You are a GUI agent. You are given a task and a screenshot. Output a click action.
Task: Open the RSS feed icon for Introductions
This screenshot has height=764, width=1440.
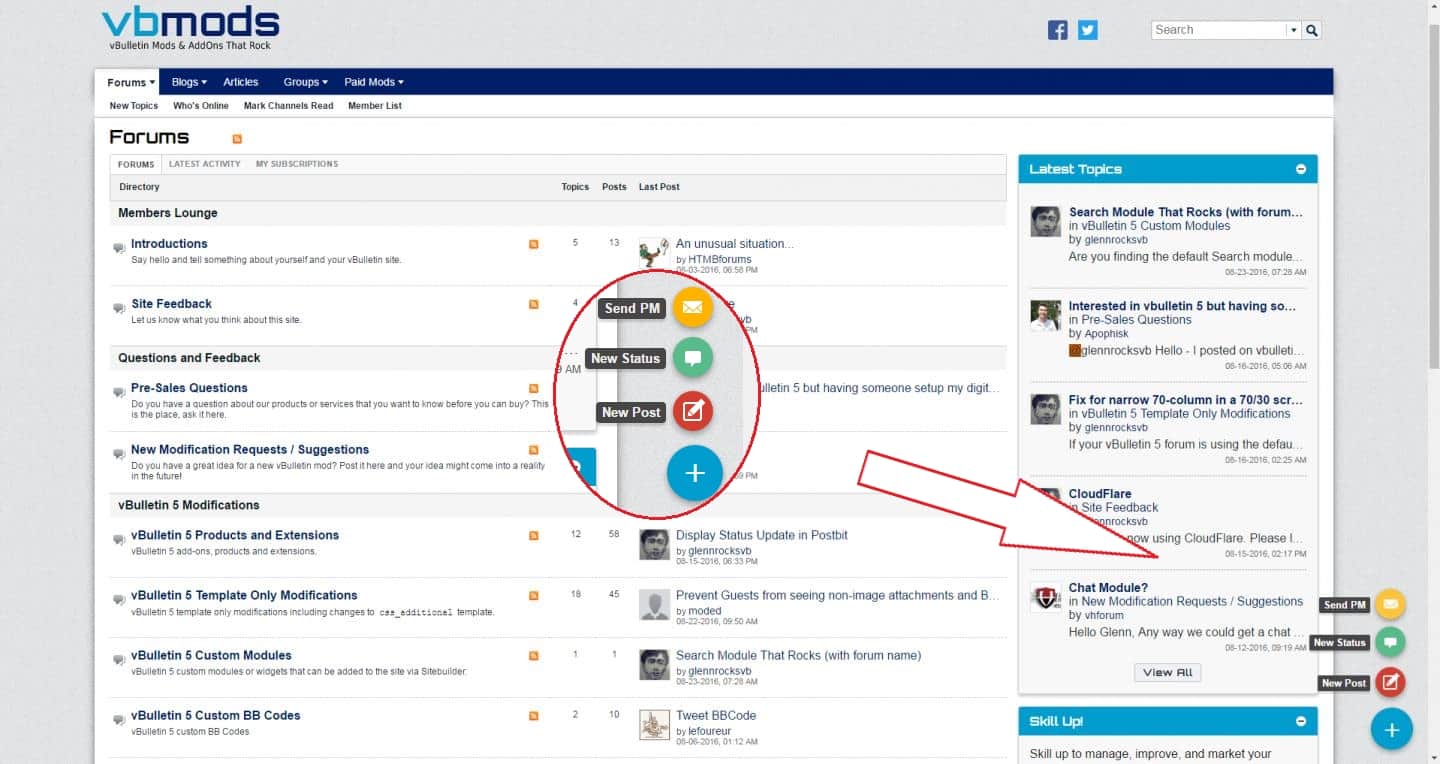tap(534, 244)
